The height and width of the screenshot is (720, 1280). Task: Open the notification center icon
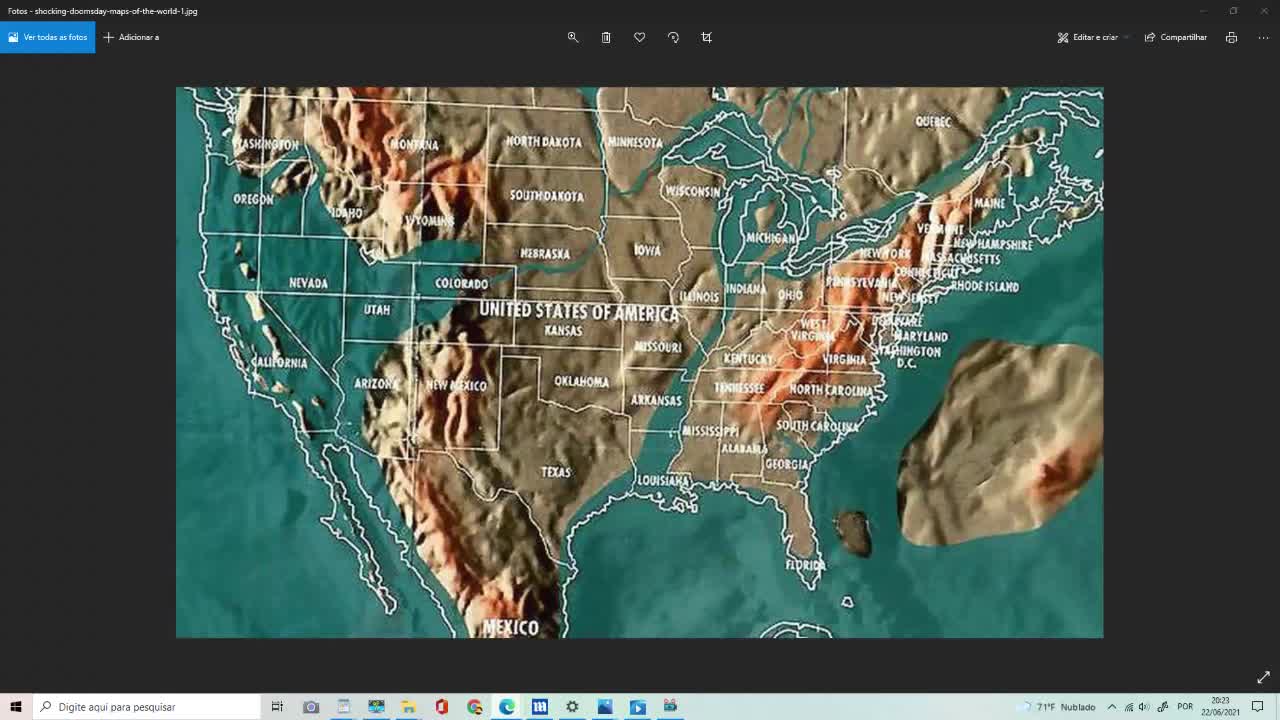[x=1258, y=707]
